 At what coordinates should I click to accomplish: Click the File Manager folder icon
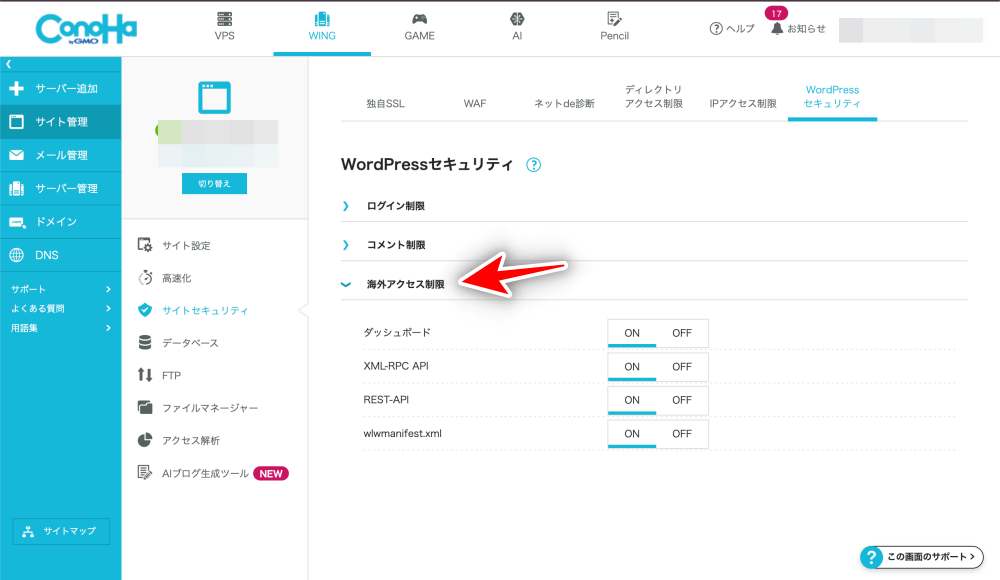pyautogui.click(x=145, y=408)
